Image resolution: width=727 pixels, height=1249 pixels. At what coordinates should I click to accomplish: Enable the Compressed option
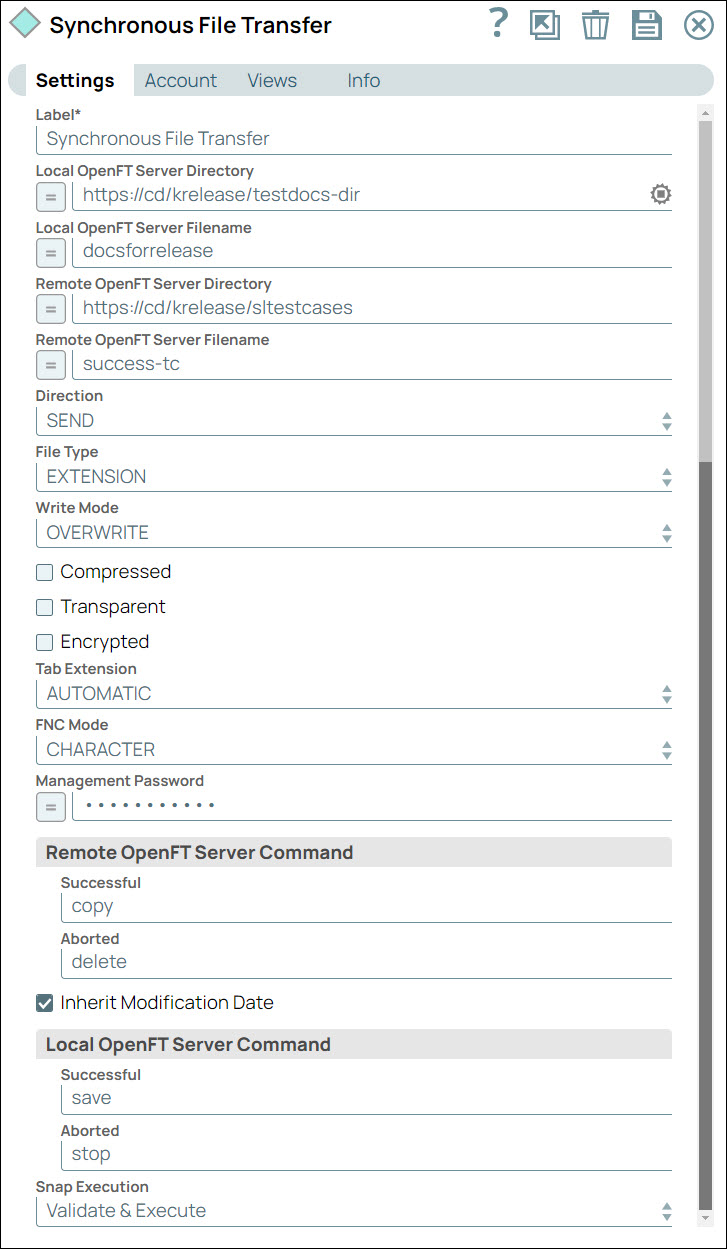pos(43,571)
